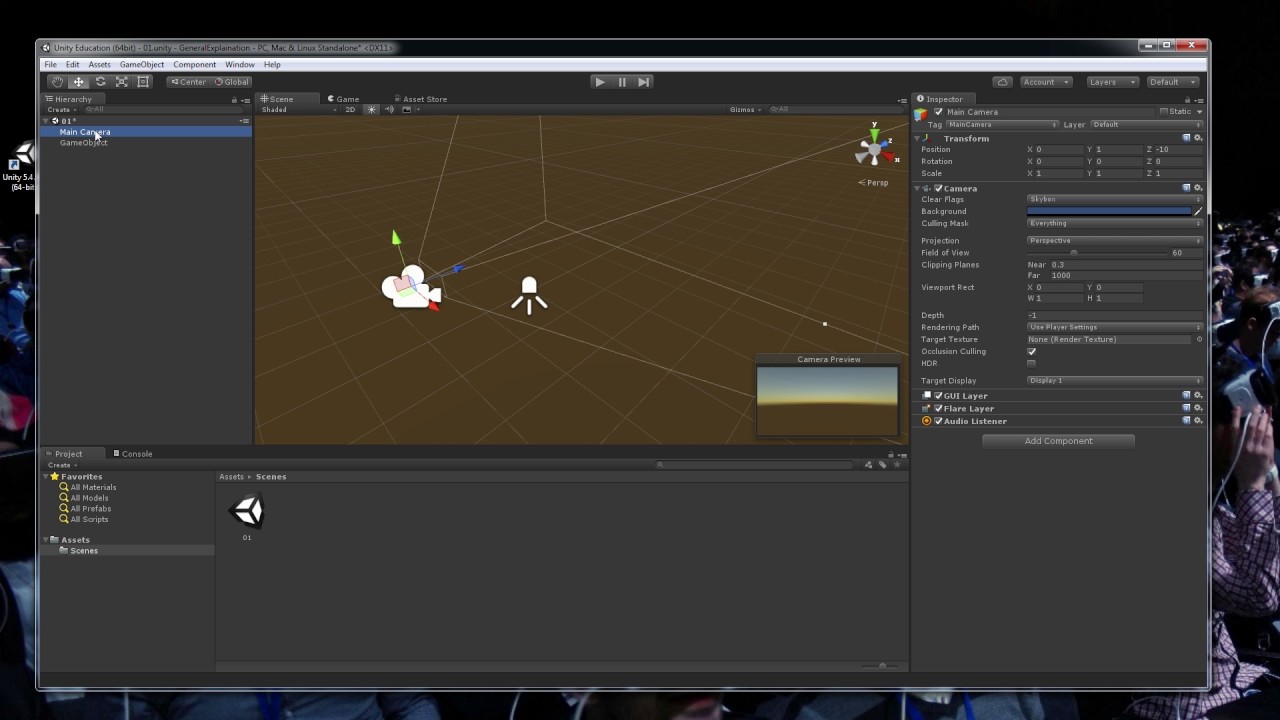1280x720 pixels.
Task: Click the Add Component button
Action: [1058, 441]
